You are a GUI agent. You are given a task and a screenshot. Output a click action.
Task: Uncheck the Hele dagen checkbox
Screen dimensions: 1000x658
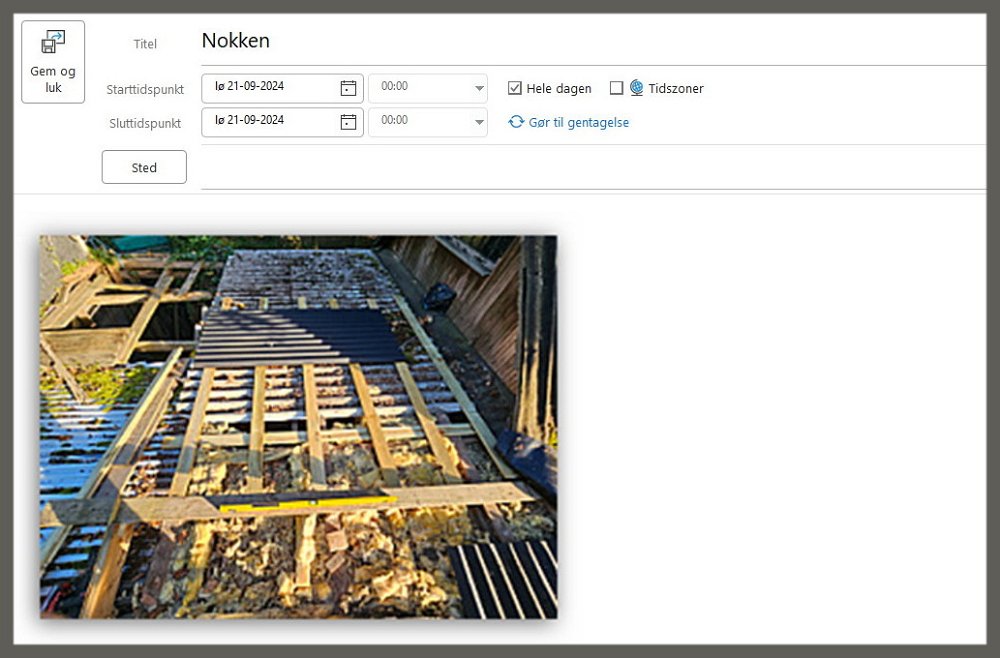[x=515, y=88]
